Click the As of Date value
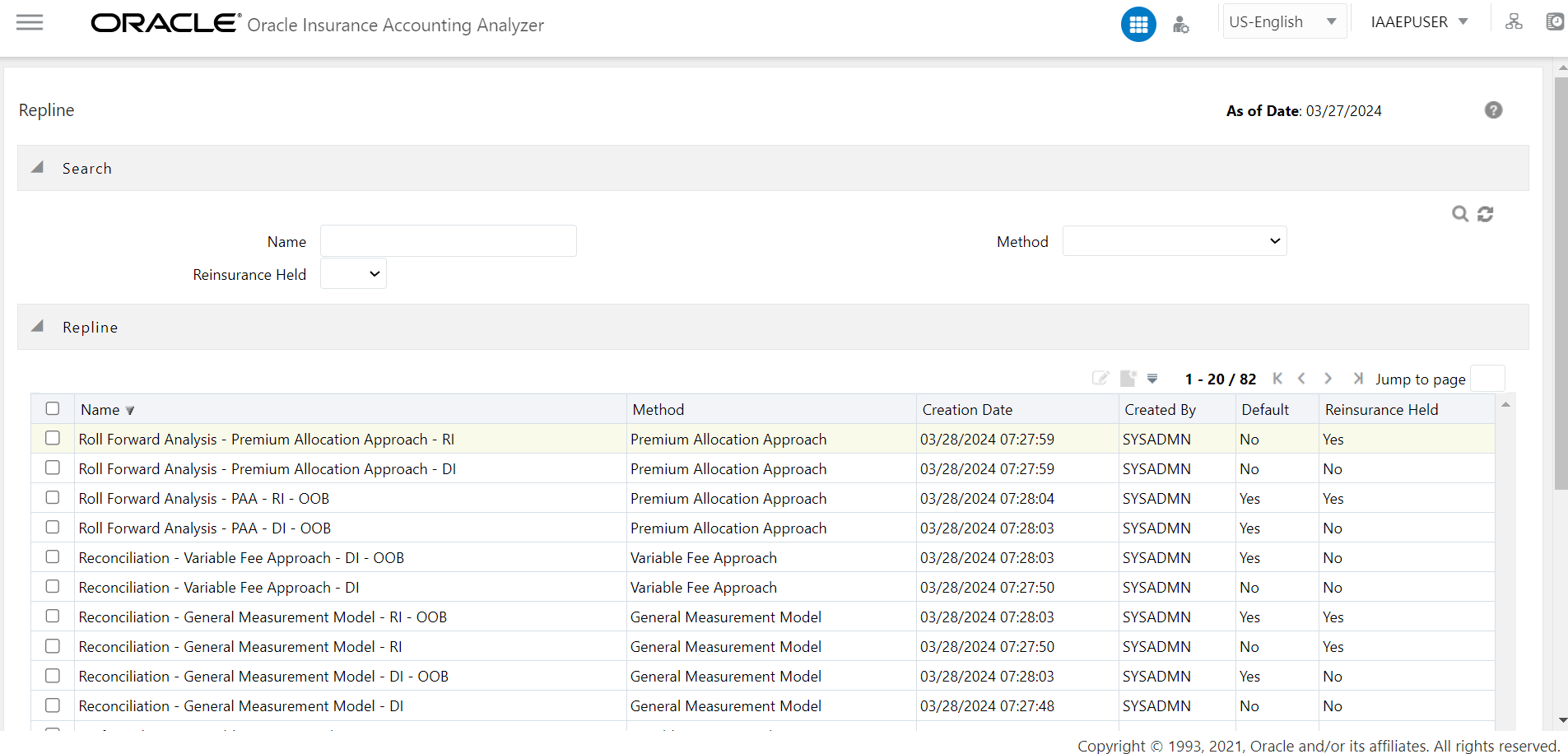The height and width of the screenshot is (754, 1568). pos(1343,111)
